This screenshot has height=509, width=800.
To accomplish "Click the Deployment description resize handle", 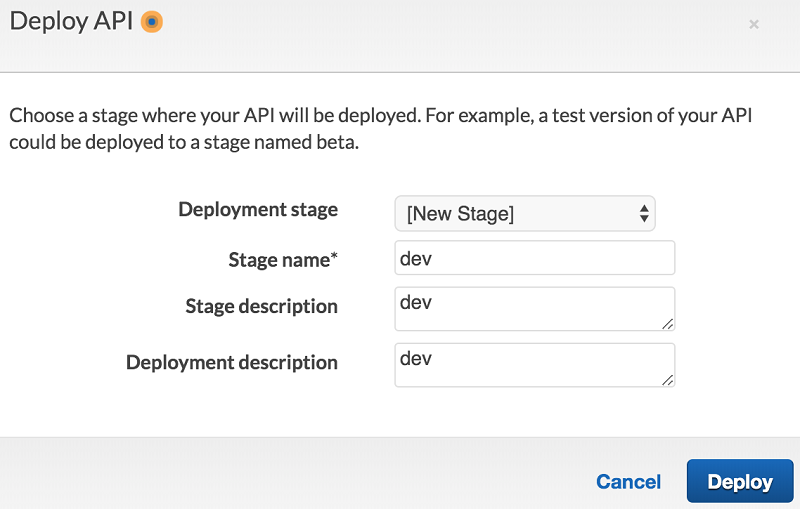I will [667, 379].
